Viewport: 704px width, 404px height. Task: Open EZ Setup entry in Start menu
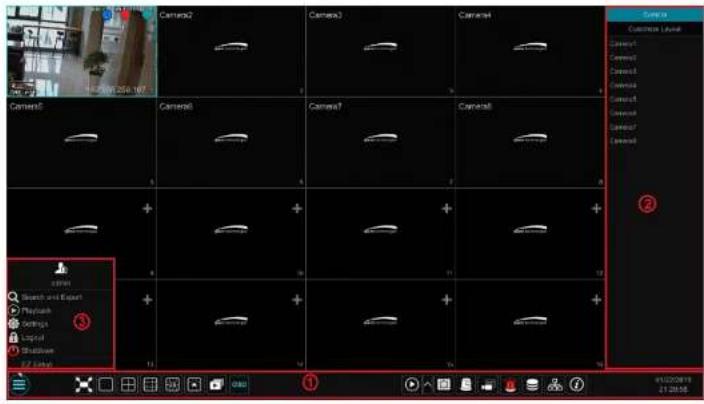pos(37,364)
